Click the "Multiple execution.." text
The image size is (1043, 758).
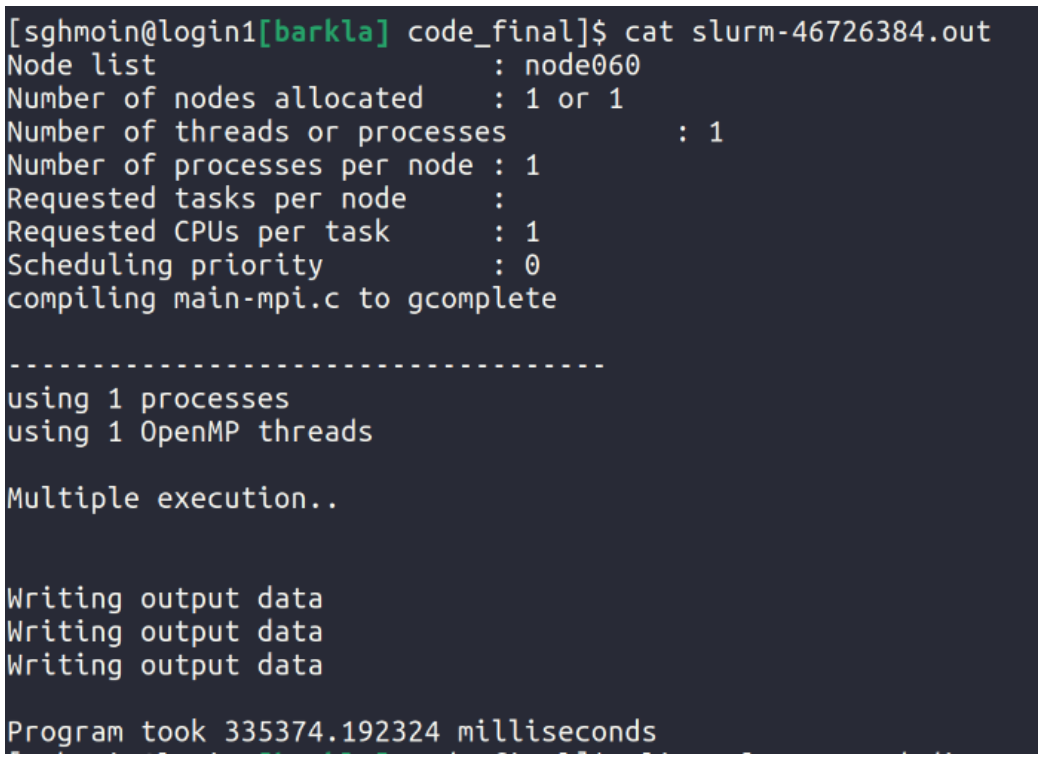click(173, 498)
